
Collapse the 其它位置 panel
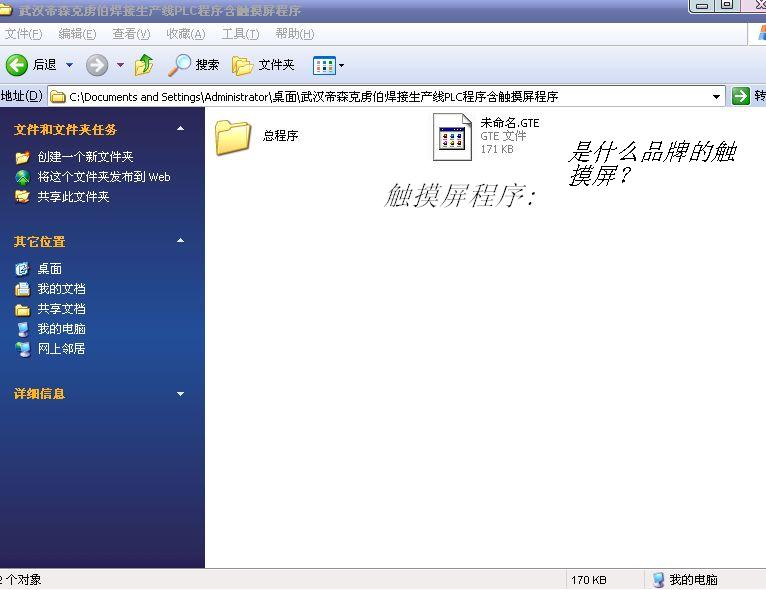[180, 241]
